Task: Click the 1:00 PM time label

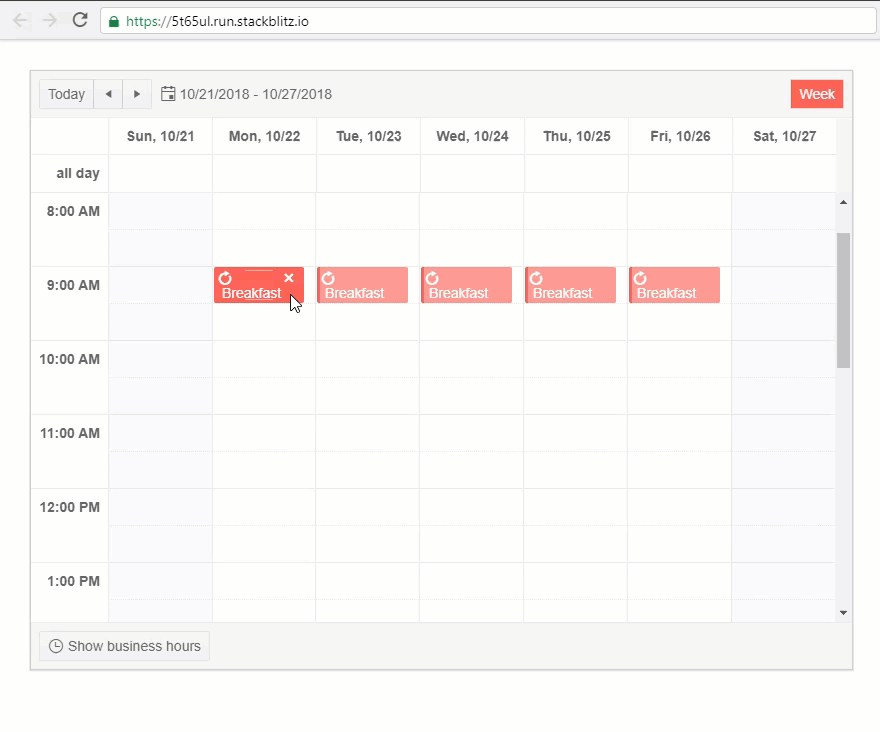Action: coord(73,582)
